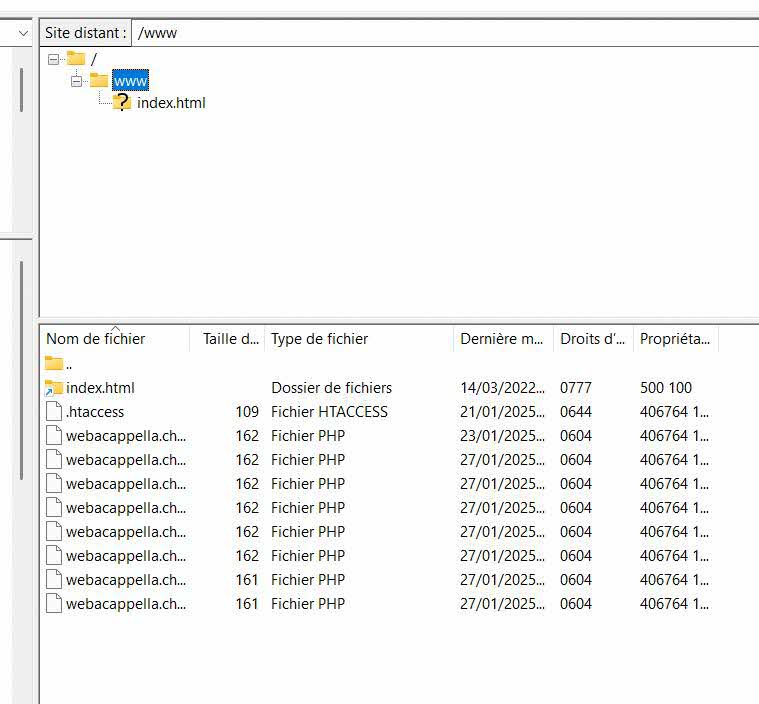Click the root "/" folder icon in tree
Screen dimensions: 759x704
[x=76, y=58]
